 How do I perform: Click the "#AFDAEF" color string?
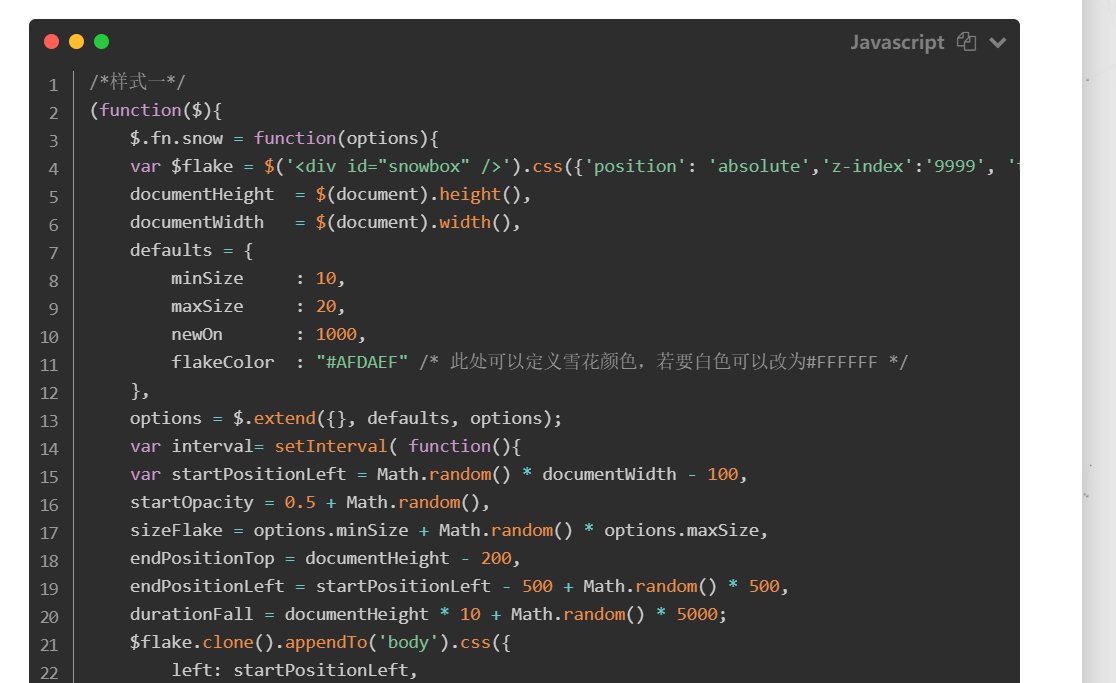362,362
